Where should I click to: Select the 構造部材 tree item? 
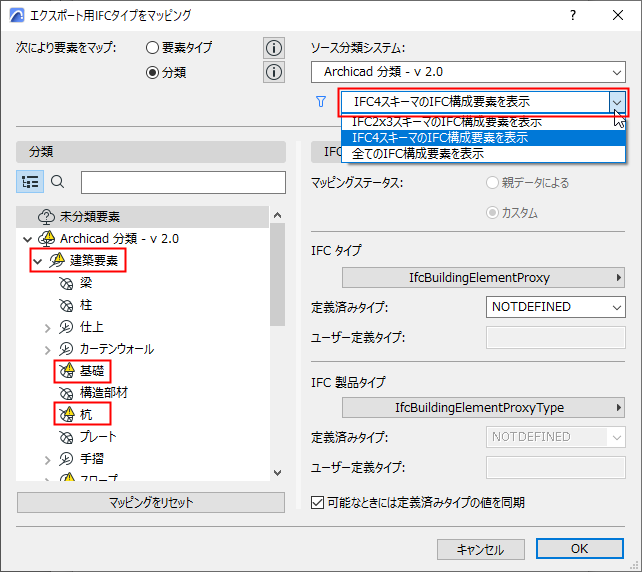[x=104, y=393]
